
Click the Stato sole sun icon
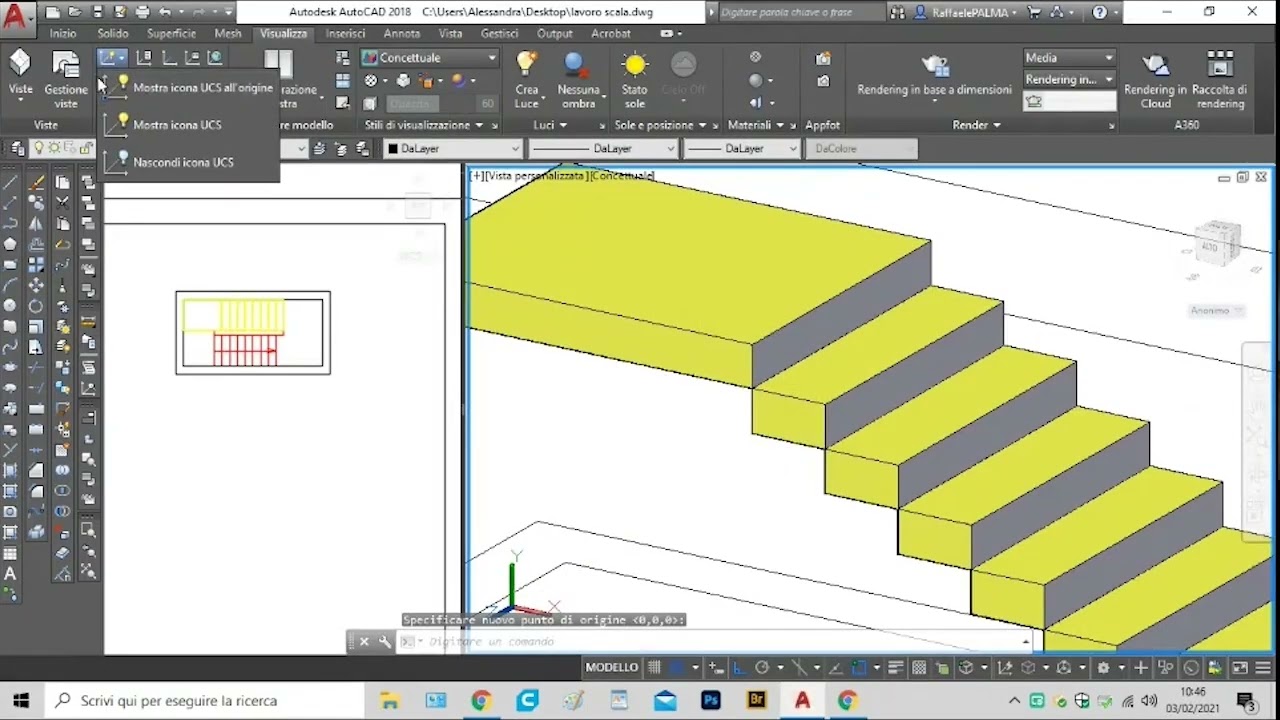click(x=635, y=80)
